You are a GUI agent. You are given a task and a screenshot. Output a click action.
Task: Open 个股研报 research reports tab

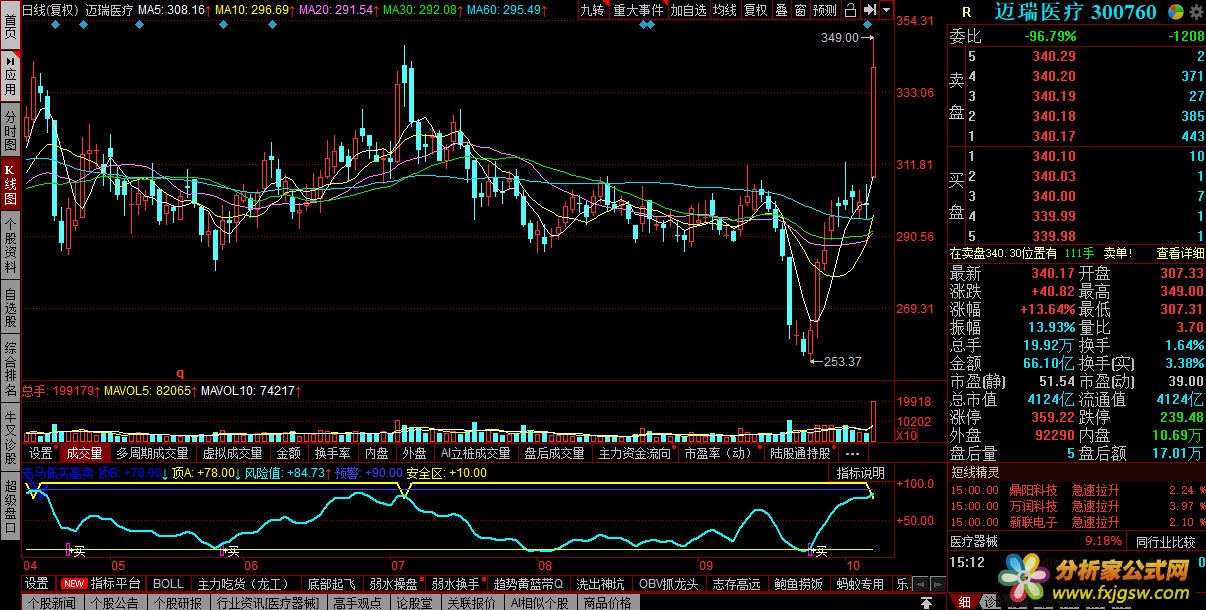tap(177, 602)
